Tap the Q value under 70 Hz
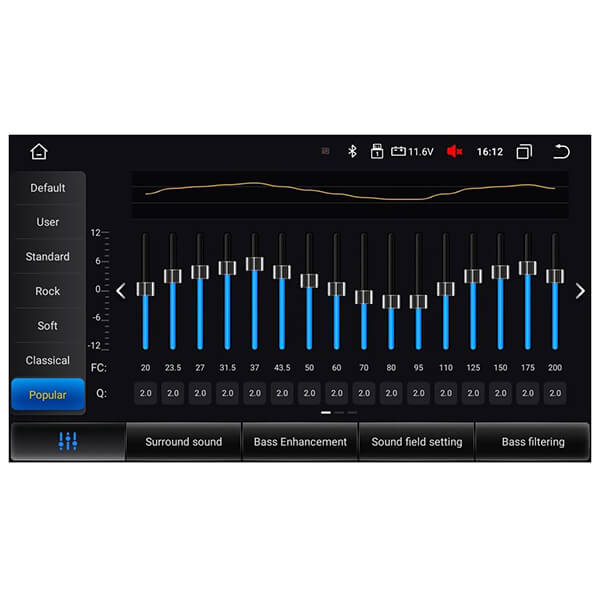Image resolution: width=600 pixels, height=600 pixels. click(364, 393)
